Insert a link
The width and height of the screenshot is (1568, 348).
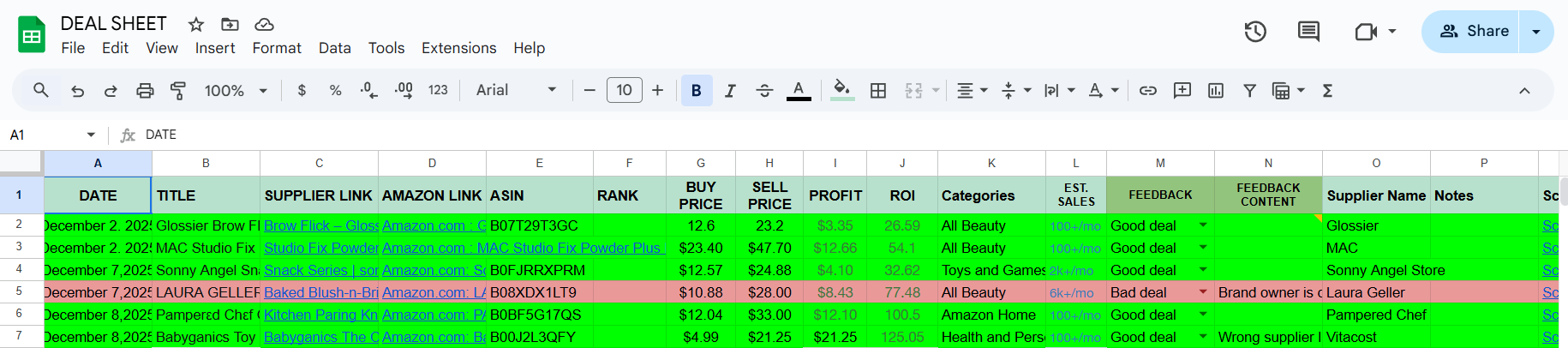tap(1148, 90)
